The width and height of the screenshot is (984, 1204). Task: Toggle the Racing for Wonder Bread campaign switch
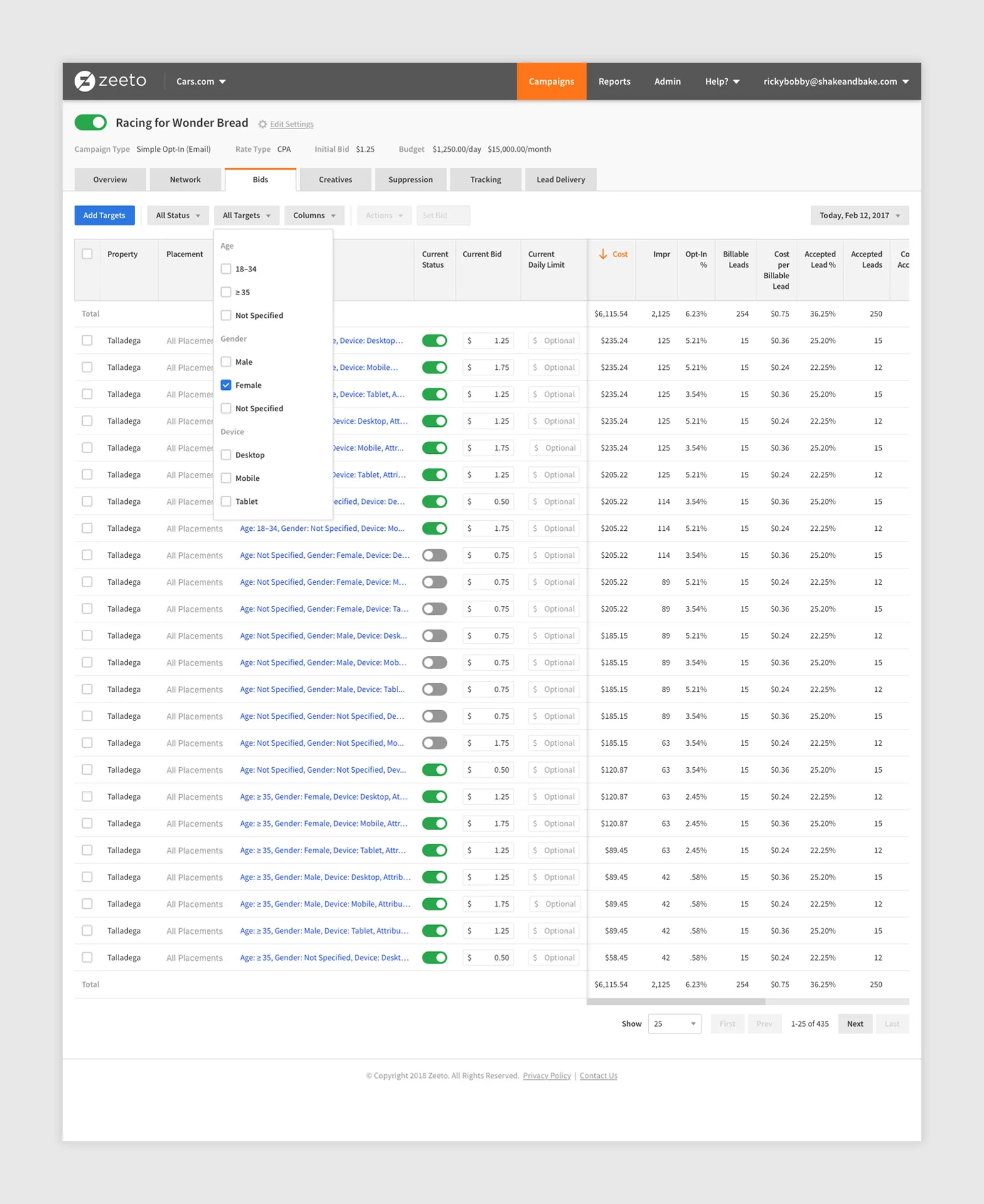(x=91, y=122)
